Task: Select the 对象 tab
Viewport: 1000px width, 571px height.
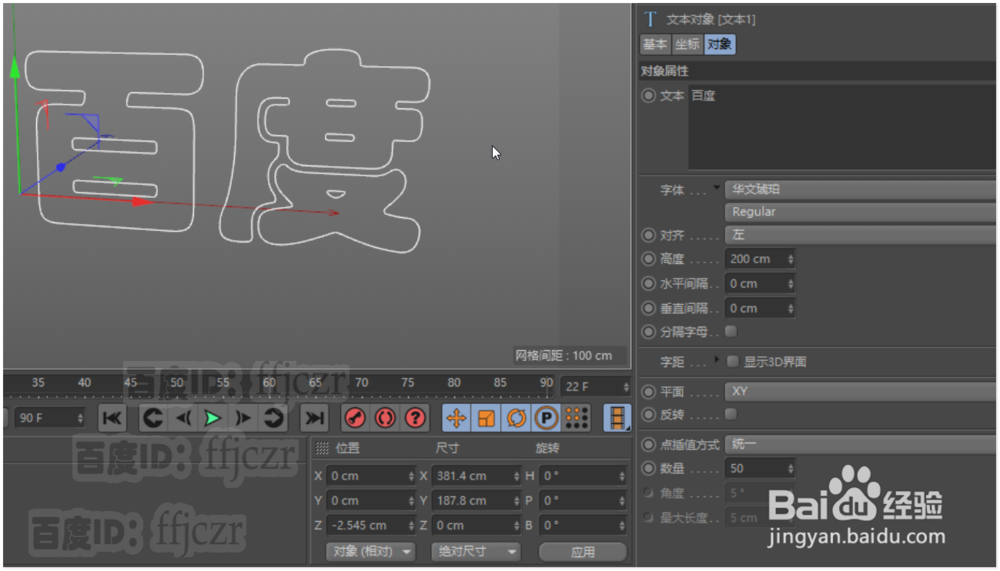Action: [719, 45]
